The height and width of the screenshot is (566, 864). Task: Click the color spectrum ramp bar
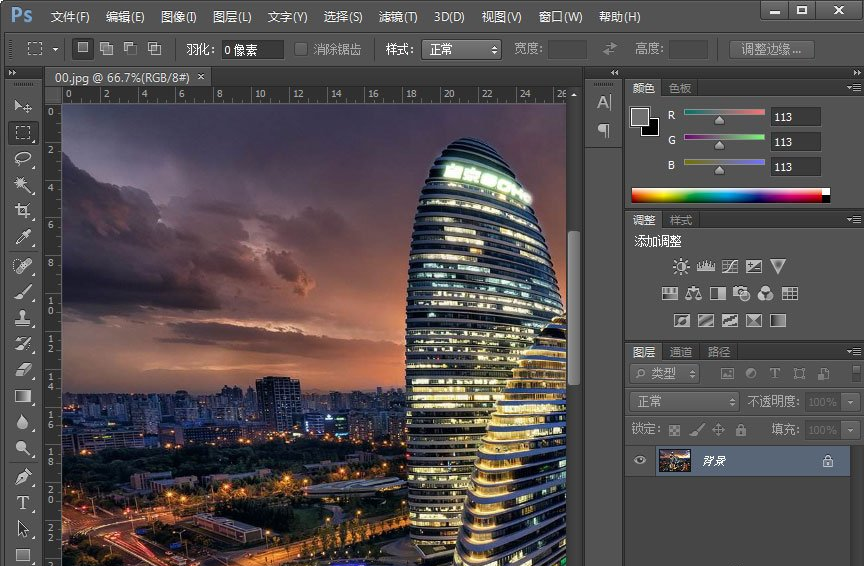pyautogui.click(x=728, y=195)
